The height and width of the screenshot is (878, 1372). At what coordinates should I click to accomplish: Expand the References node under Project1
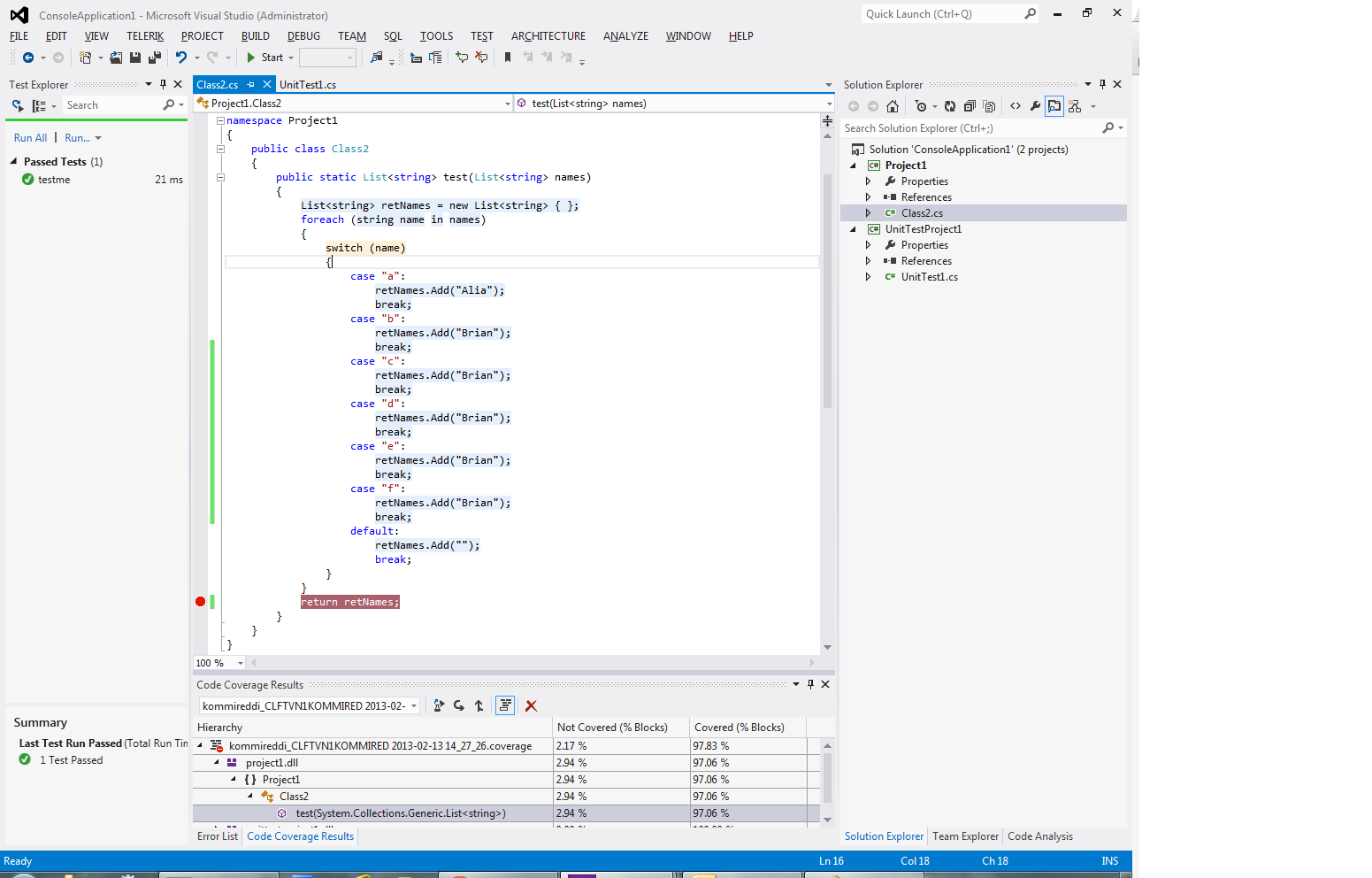pos(868,197)
